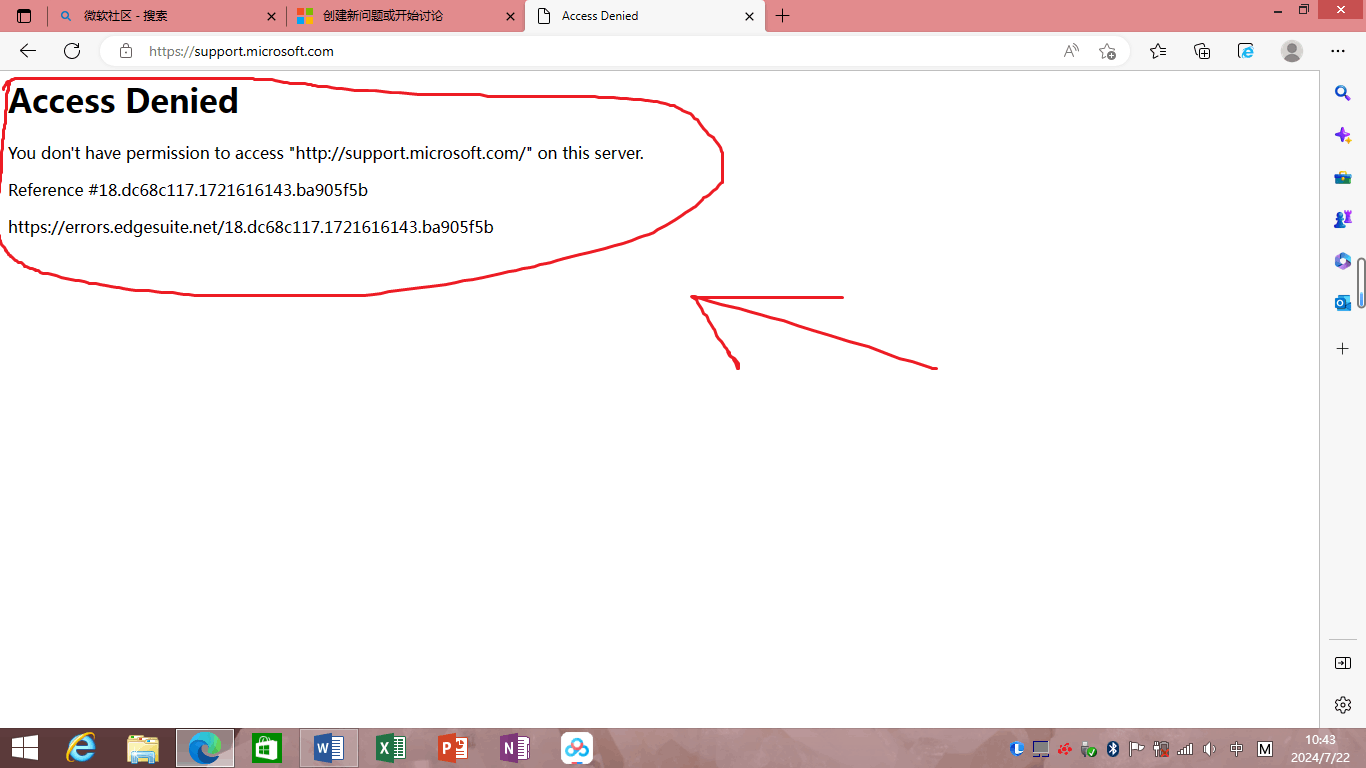Open sidebar Search tool
Screen dimensions: 1366x768
point(1343,93)
